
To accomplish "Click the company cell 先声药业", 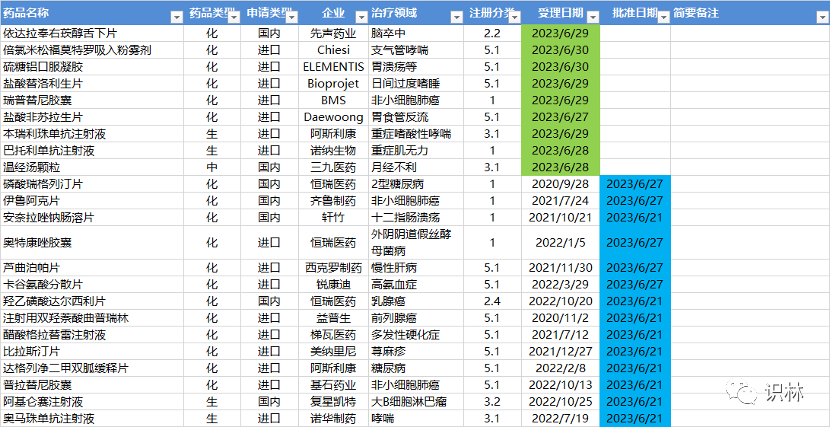I will click(x=333, y=33).
